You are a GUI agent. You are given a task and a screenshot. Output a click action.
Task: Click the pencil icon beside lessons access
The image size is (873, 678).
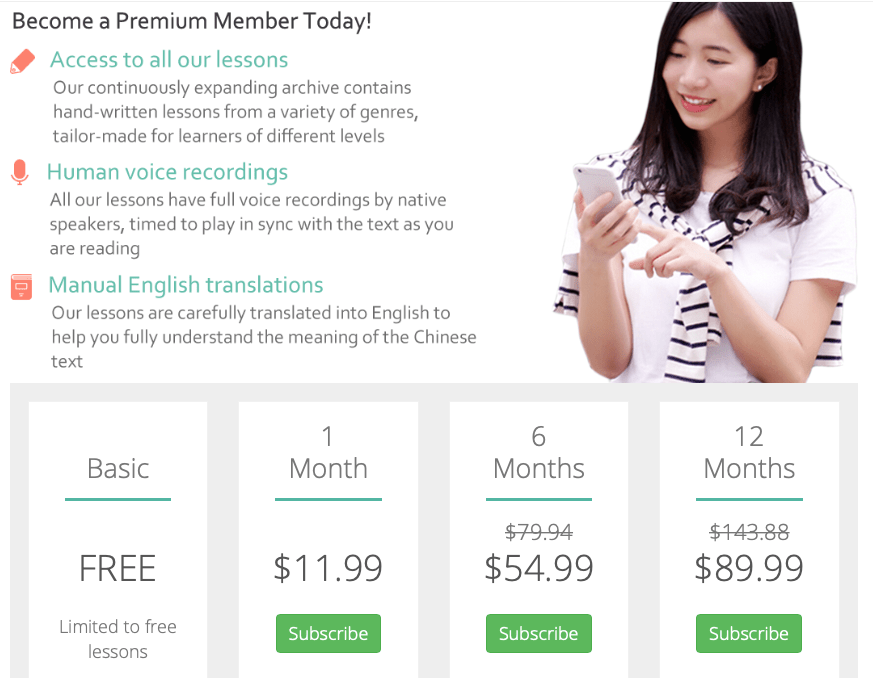22,61
